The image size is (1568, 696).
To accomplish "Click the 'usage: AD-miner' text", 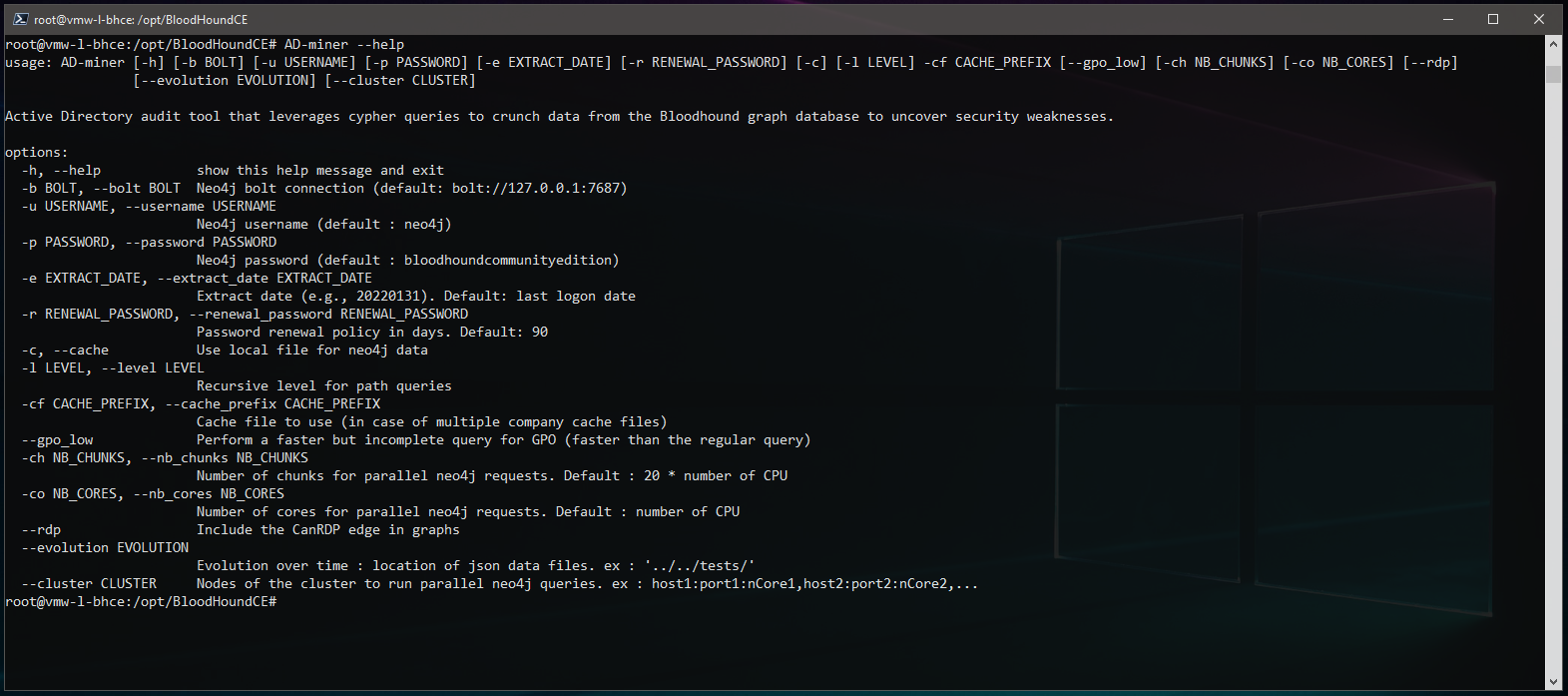I will pos(65,62).
